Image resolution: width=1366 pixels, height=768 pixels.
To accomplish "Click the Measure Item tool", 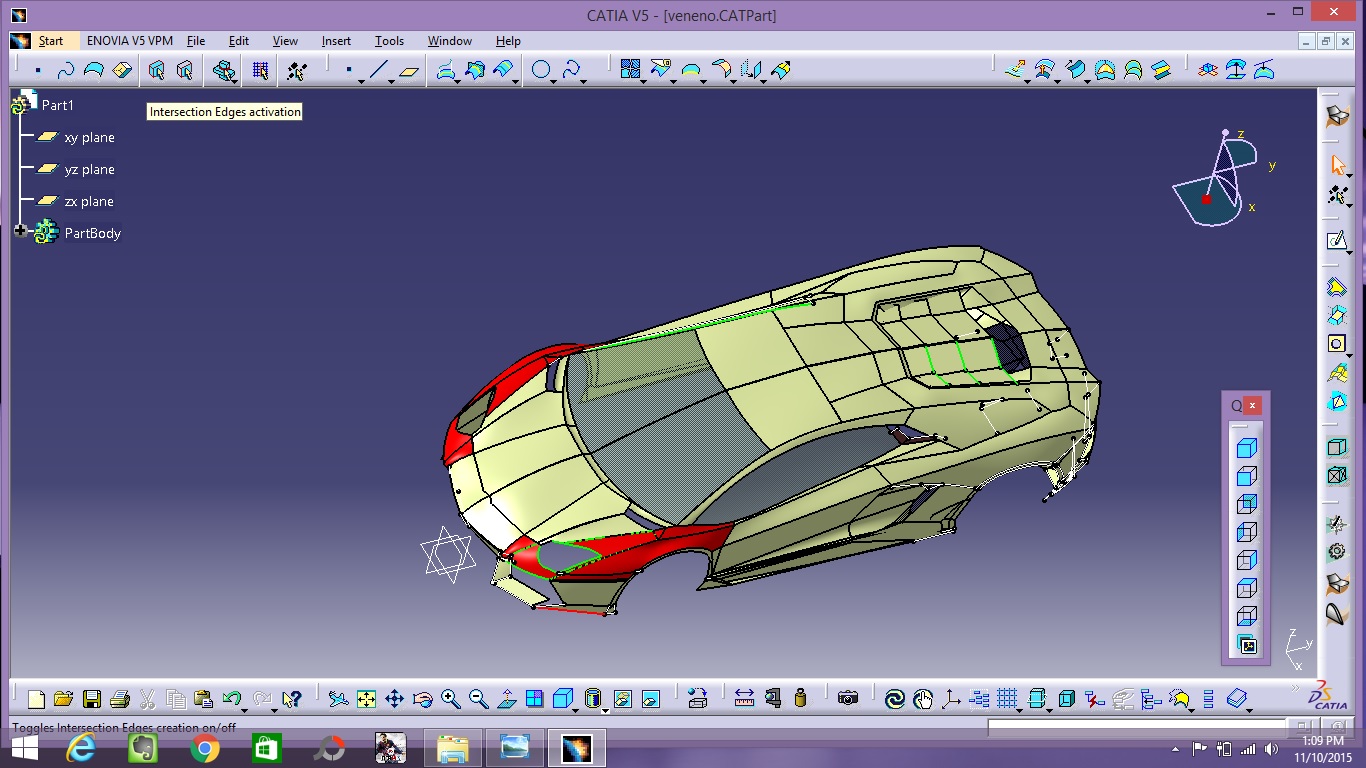I will coord(772,699).
